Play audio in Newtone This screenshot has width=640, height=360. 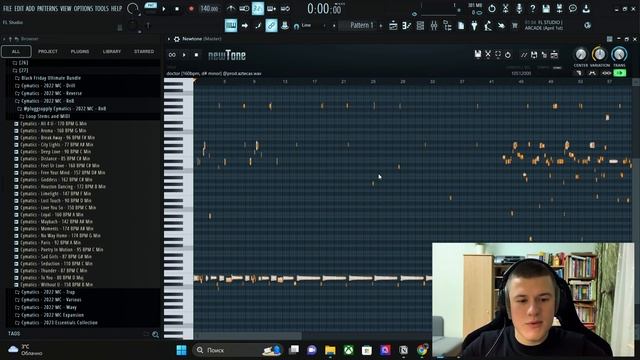[184, 55]
